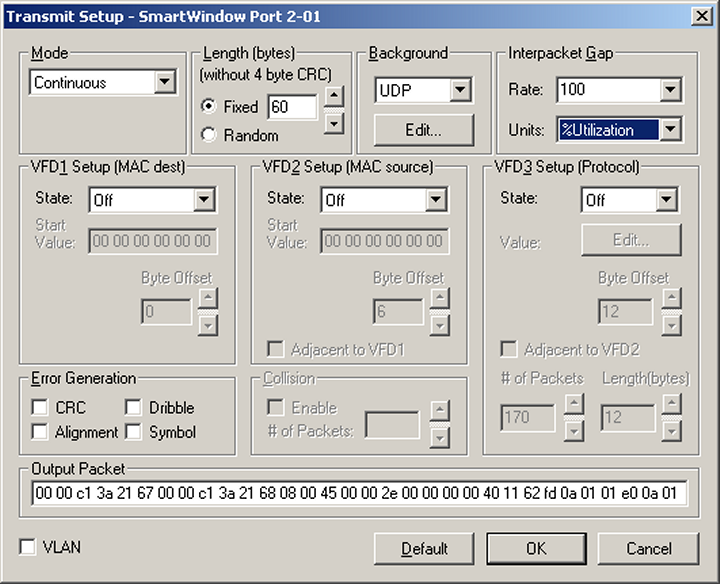Increase the packet length with the up arrow

(x=334, y=96)
